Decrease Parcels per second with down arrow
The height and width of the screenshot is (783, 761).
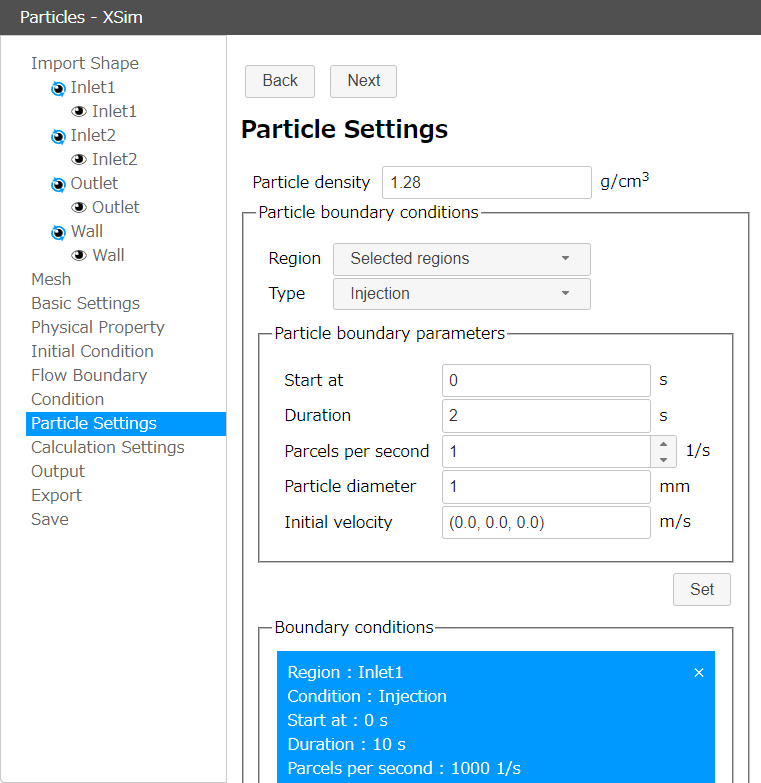click(x=664, y=459)
